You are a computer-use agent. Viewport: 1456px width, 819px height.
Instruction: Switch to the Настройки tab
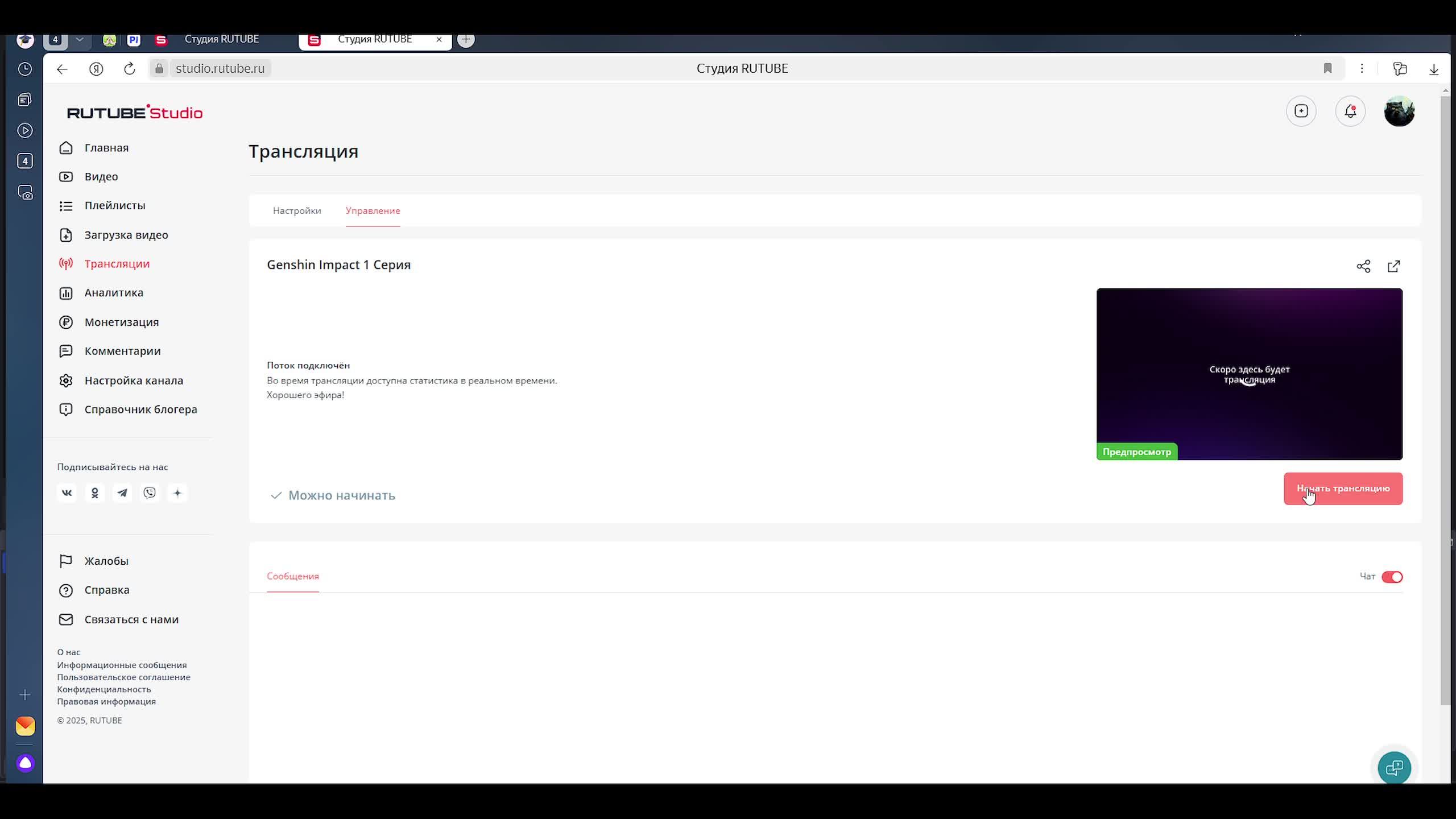[x=297, y=210]
